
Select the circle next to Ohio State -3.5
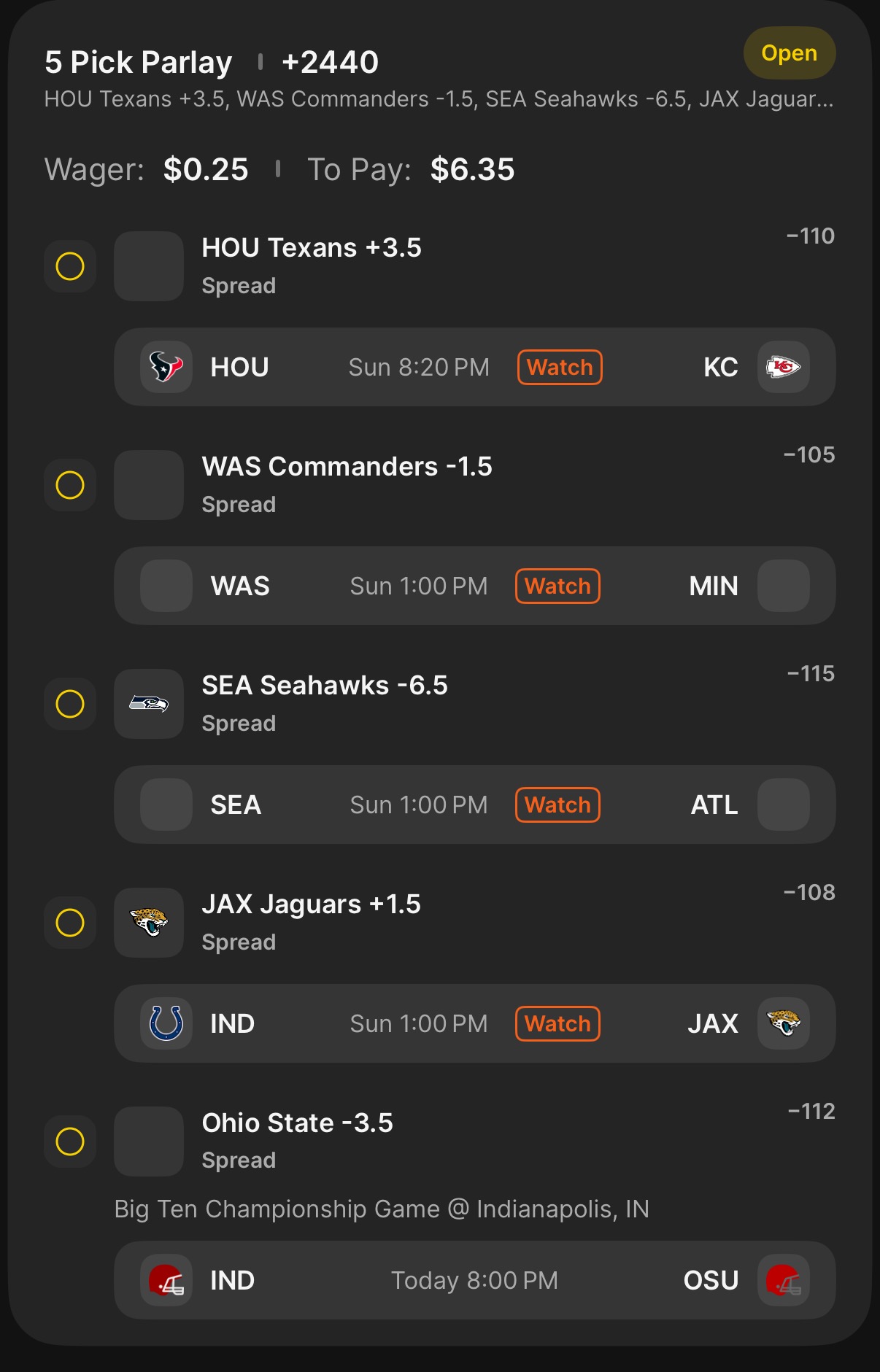pos(70,1142)
